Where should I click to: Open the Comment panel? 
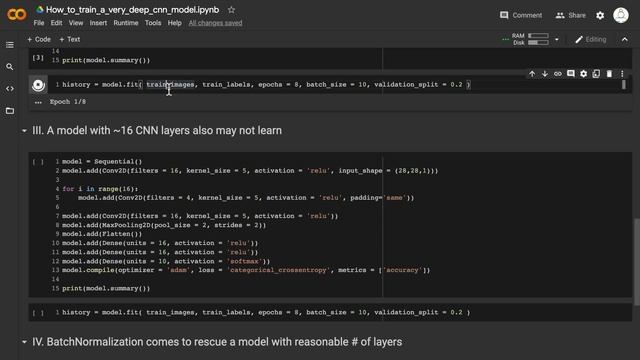[x=521, y=15]
